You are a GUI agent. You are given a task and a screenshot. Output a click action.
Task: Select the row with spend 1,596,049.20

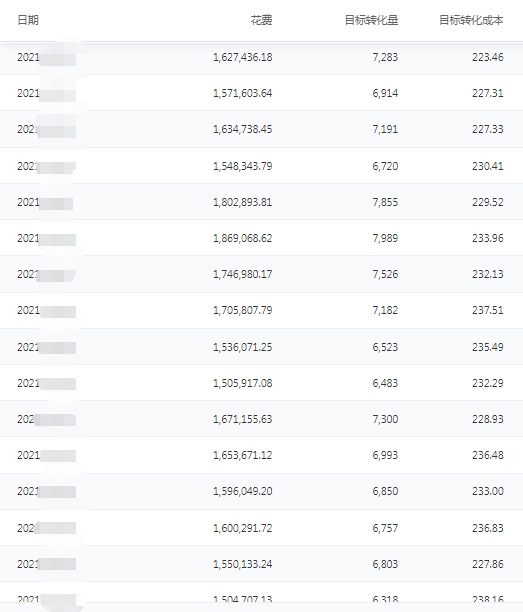click(262, 491)
